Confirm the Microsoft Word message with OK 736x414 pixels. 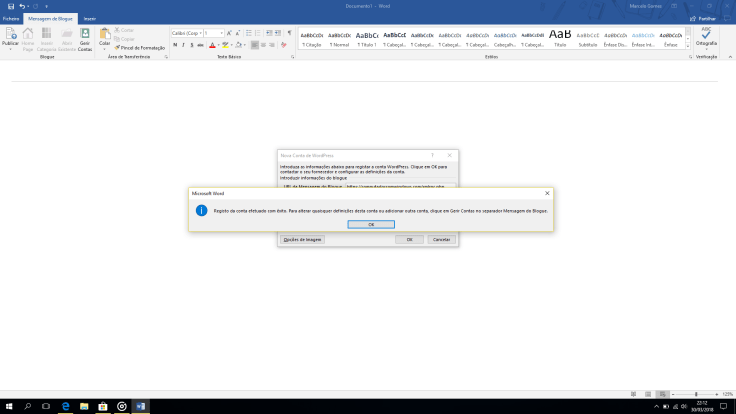(x=371, y=224)
